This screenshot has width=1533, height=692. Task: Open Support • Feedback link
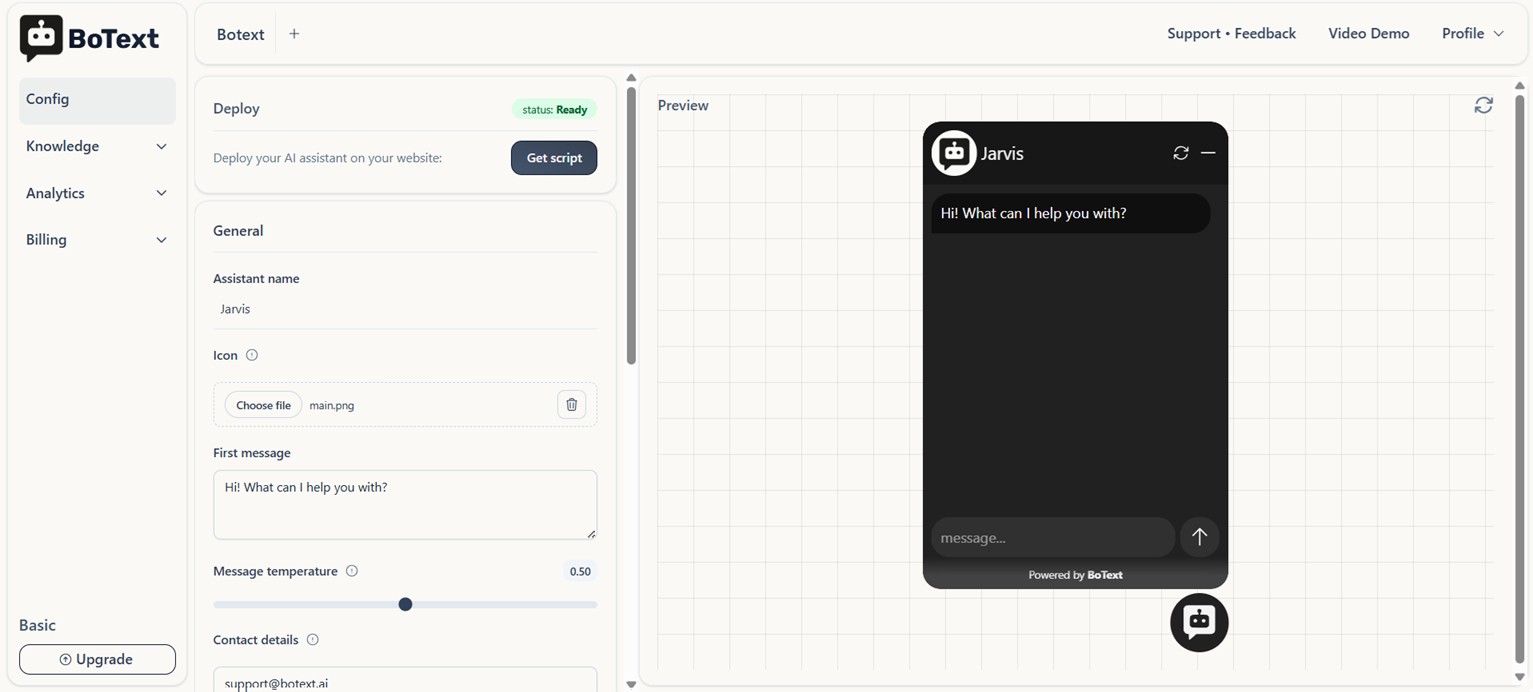click(1231, 34)
